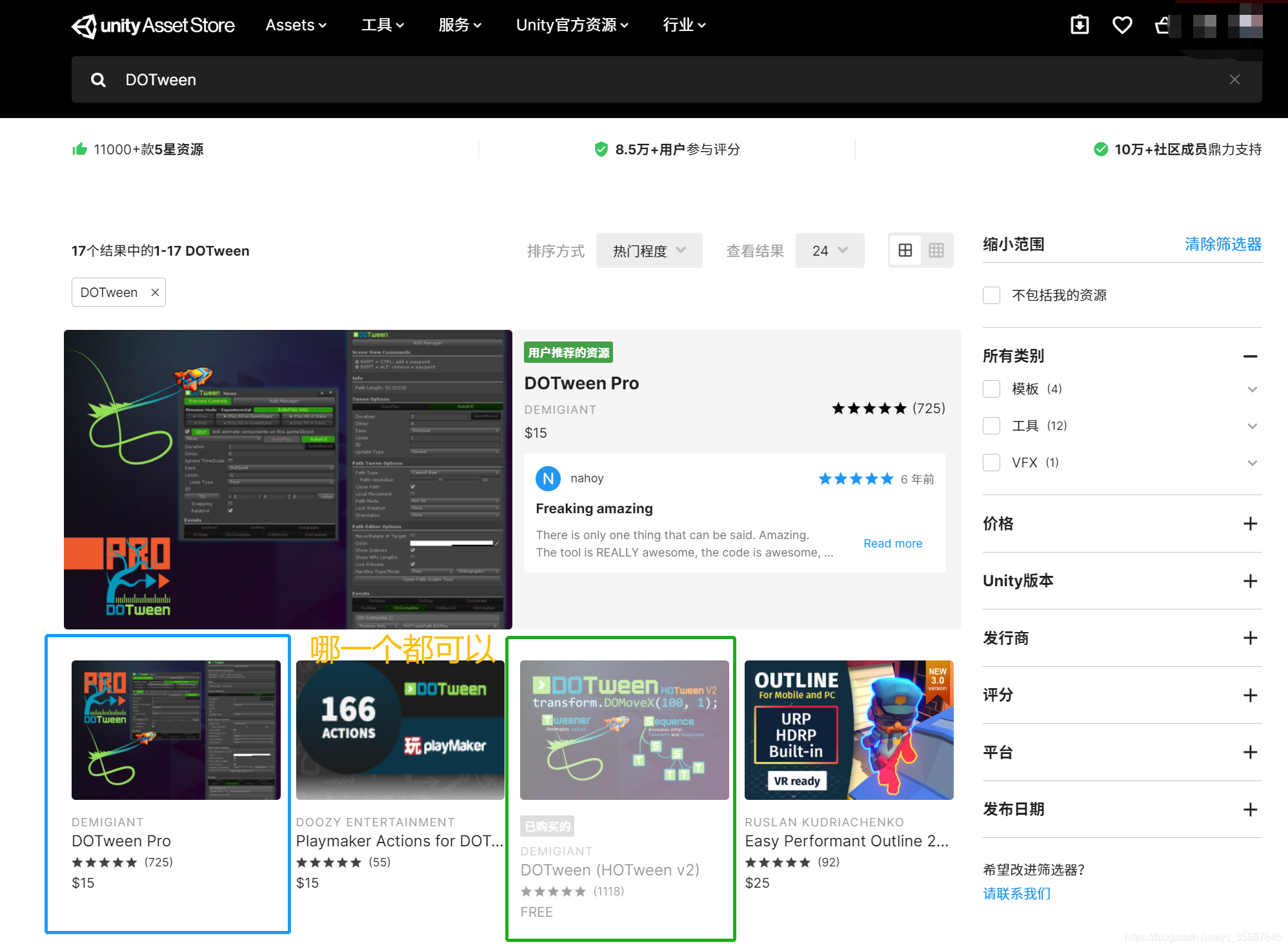The height and width of the screenshot is (949, 1288).
Task: Remove the DOTween filter tag
Action: pos(155,292)
